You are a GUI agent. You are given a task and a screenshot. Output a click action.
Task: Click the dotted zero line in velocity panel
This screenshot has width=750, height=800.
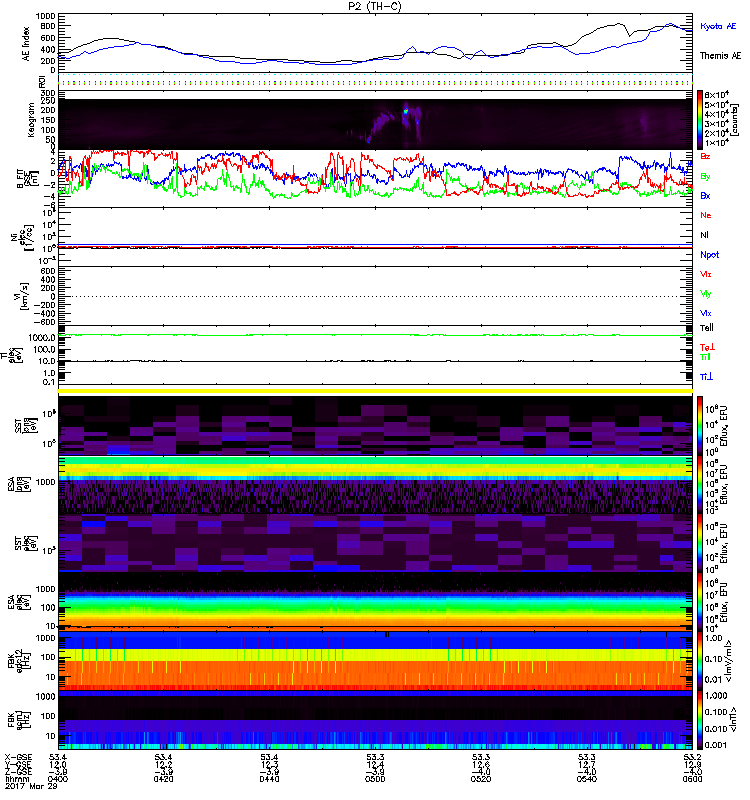coord(376,296)
